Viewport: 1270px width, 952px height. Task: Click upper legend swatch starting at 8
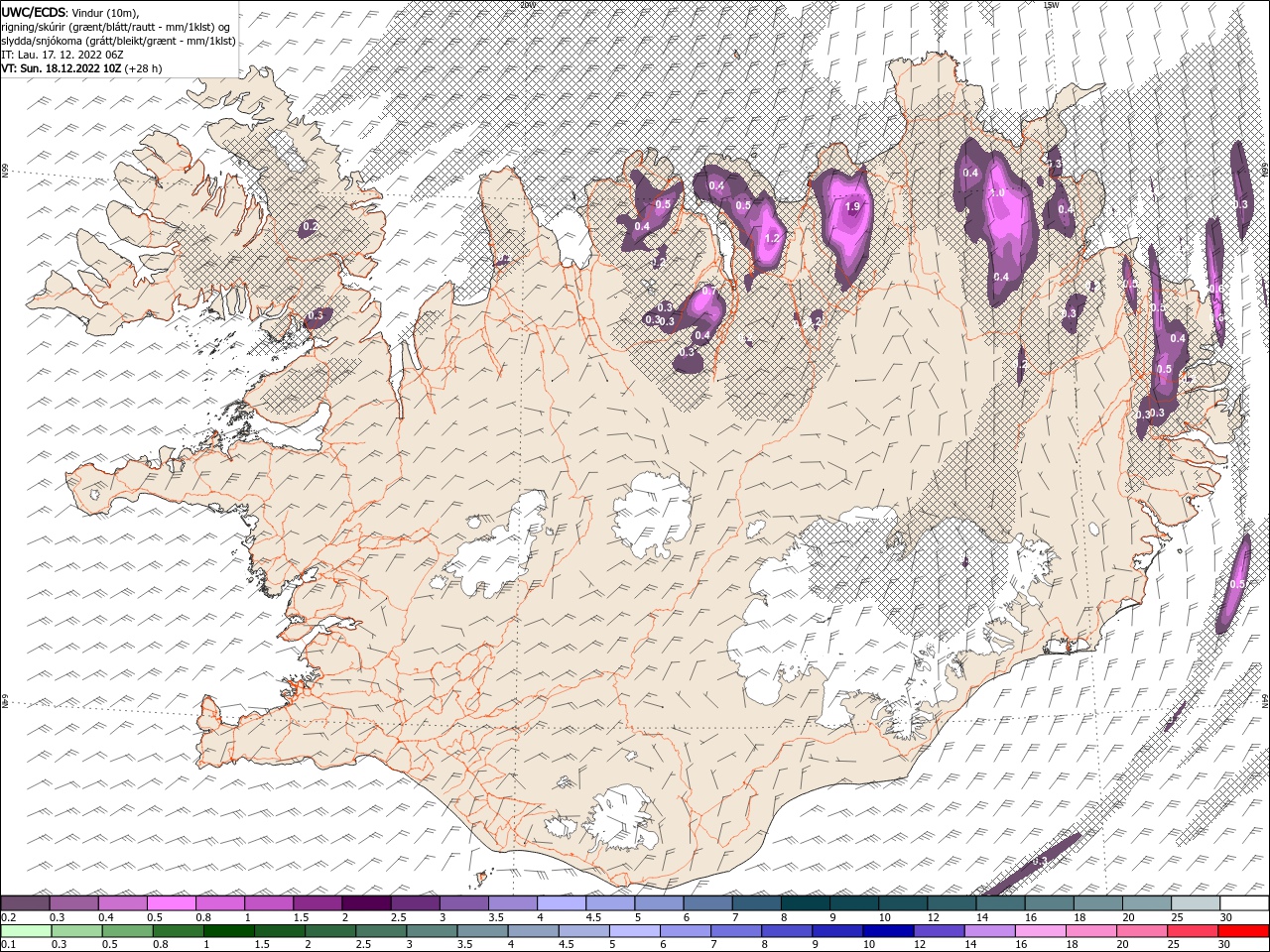[805, 903]
